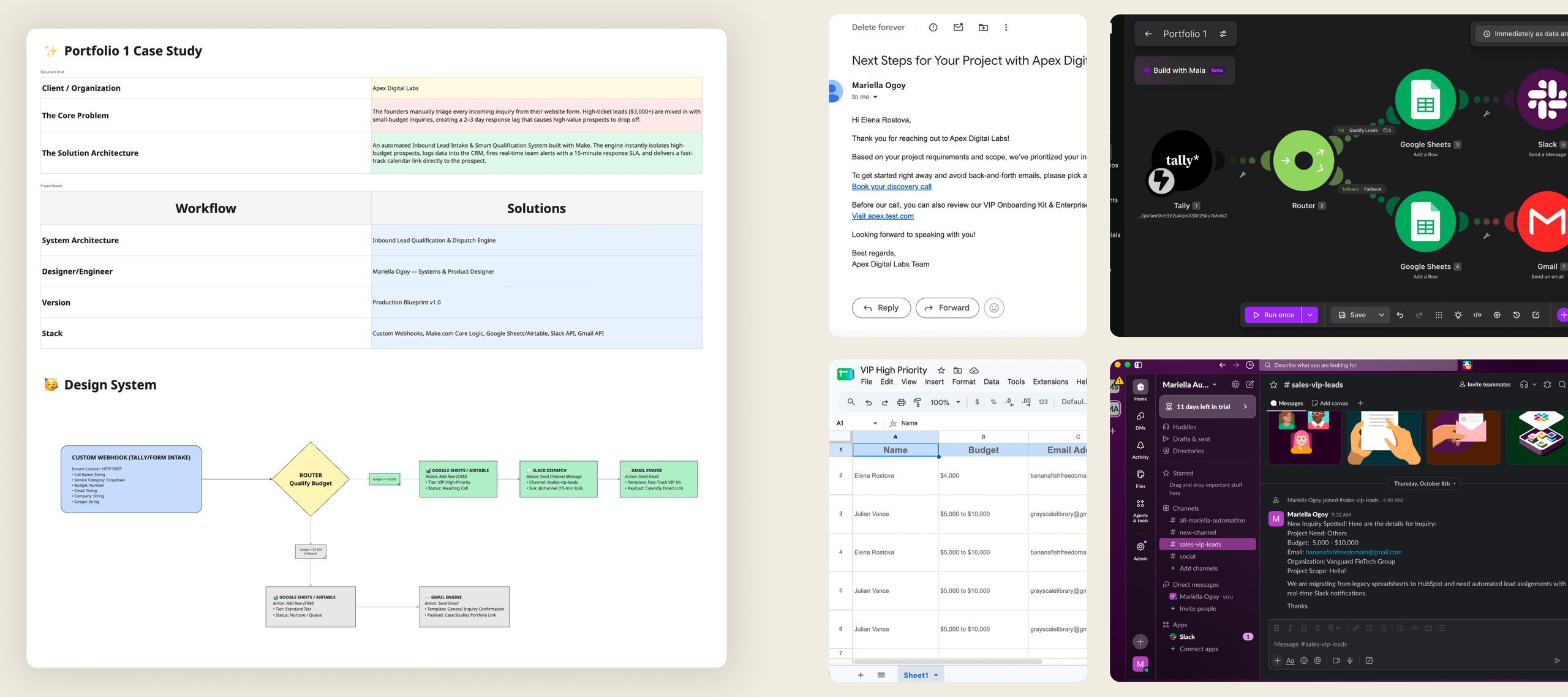Expand the Save dropdown arrow in Make
1568x697 pixels.
pyautogui.click(x=1381, y=315)
